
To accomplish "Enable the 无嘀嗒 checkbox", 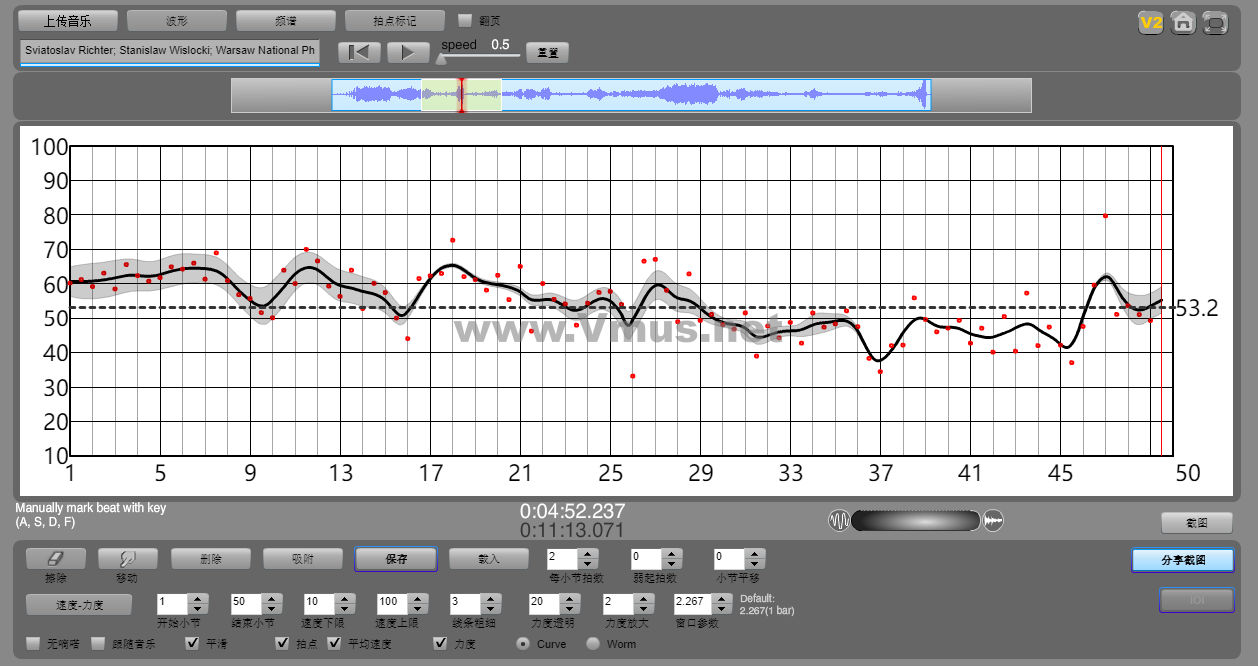I will click(x=33, y=643).
